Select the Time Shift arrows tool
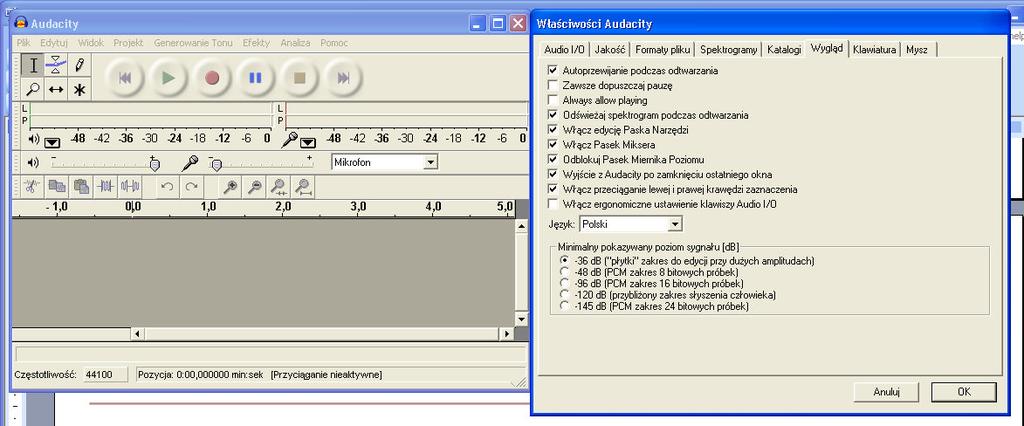The width and height of the screenshot is (1024, 426). pyautogui.click(x=56, y=89)
